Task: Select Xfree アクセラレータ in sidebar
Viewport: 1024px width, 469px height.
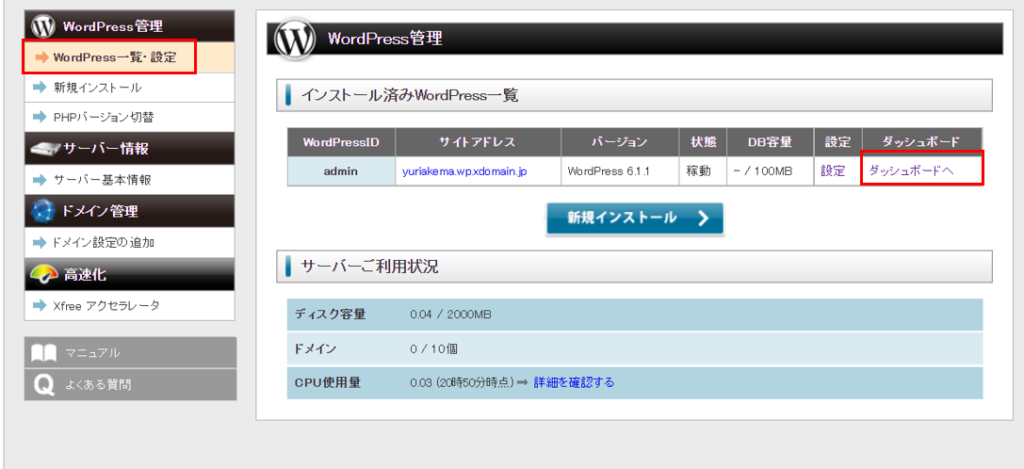Action: click(x=106, y=305)
